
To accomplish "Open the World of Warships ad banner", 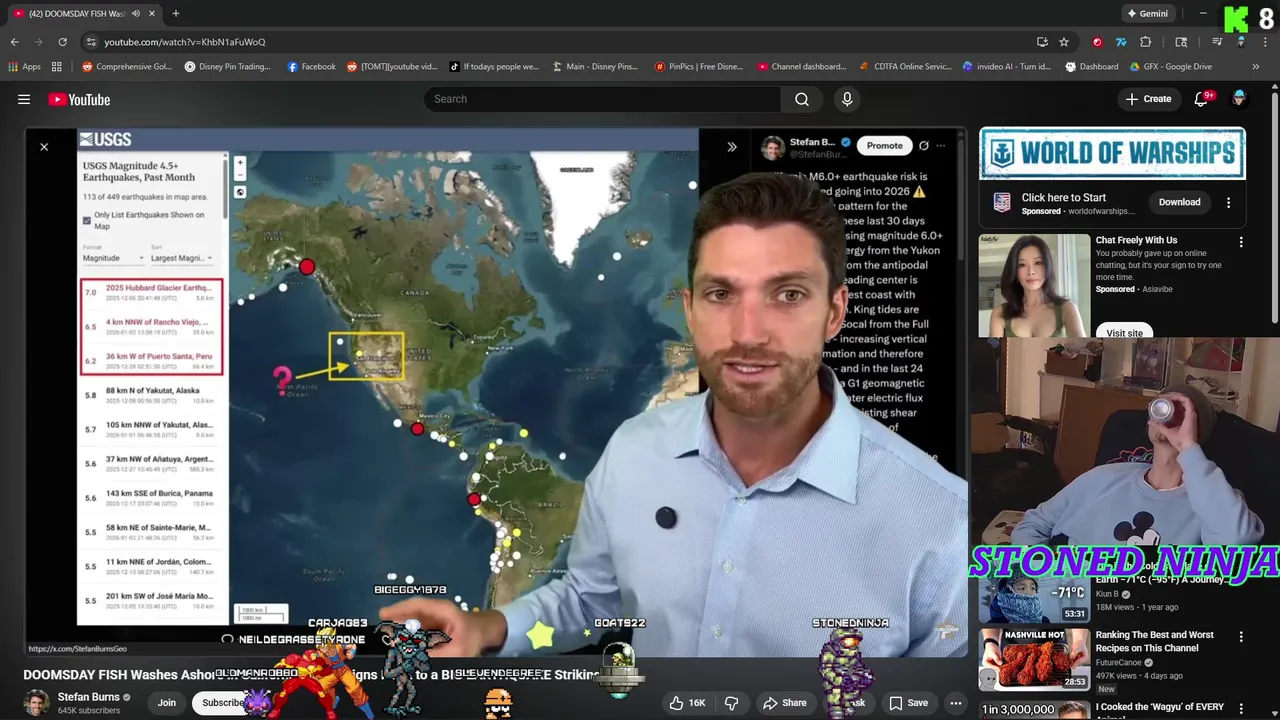I will point(1112,153).
